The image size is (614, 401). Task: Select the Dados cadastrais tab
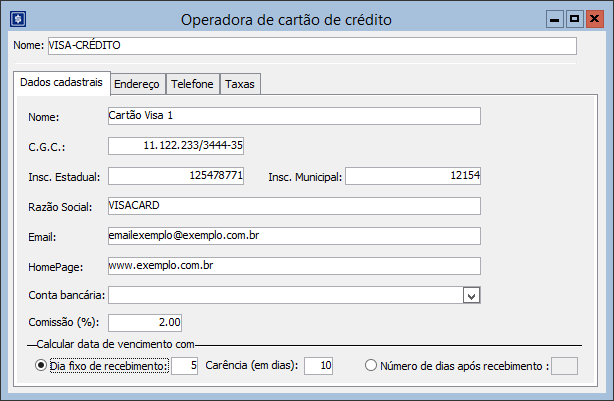coord(59,83)
